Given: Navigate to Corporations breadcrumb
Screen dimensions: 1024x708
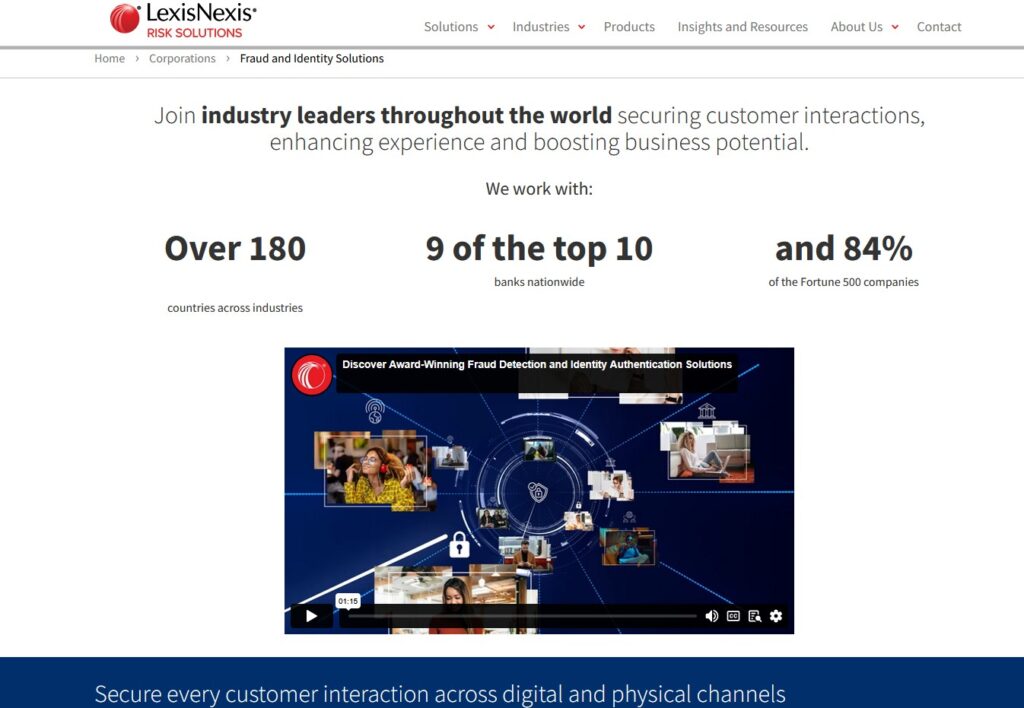Looking at the screenshot, I should 182,58.
